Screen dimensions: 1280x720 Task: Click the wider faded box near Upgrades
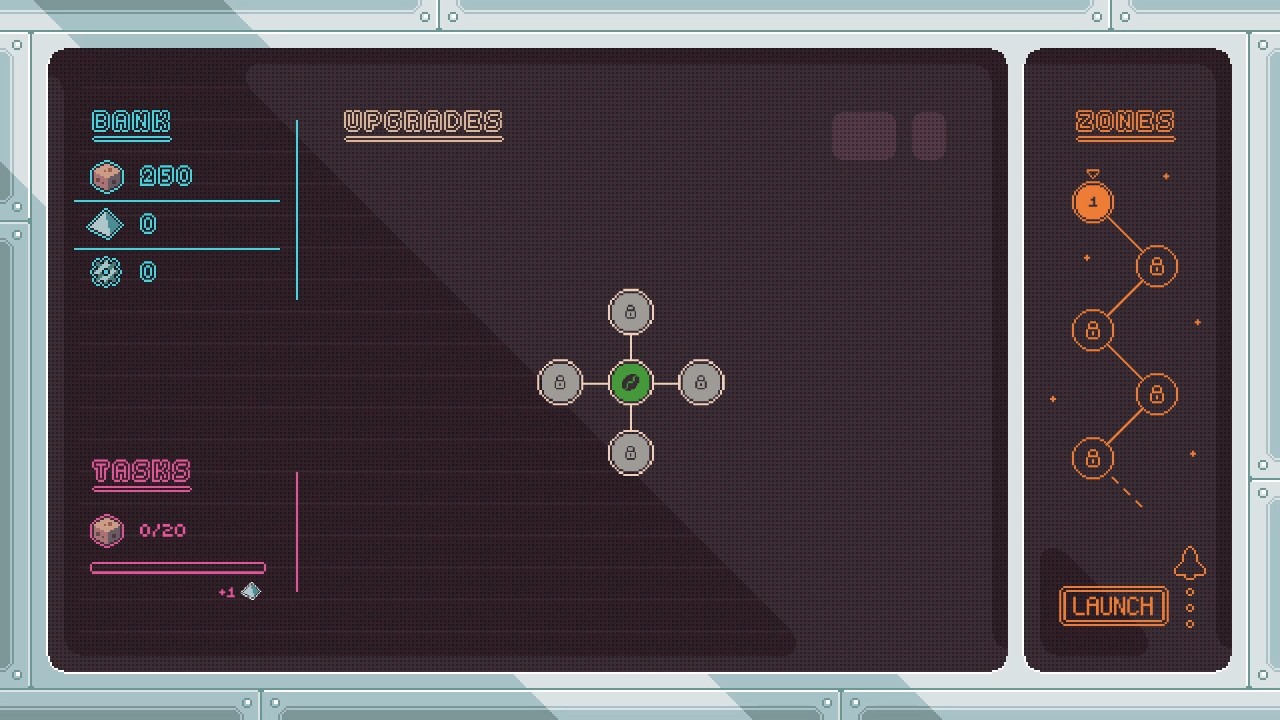tap(864, 136)
